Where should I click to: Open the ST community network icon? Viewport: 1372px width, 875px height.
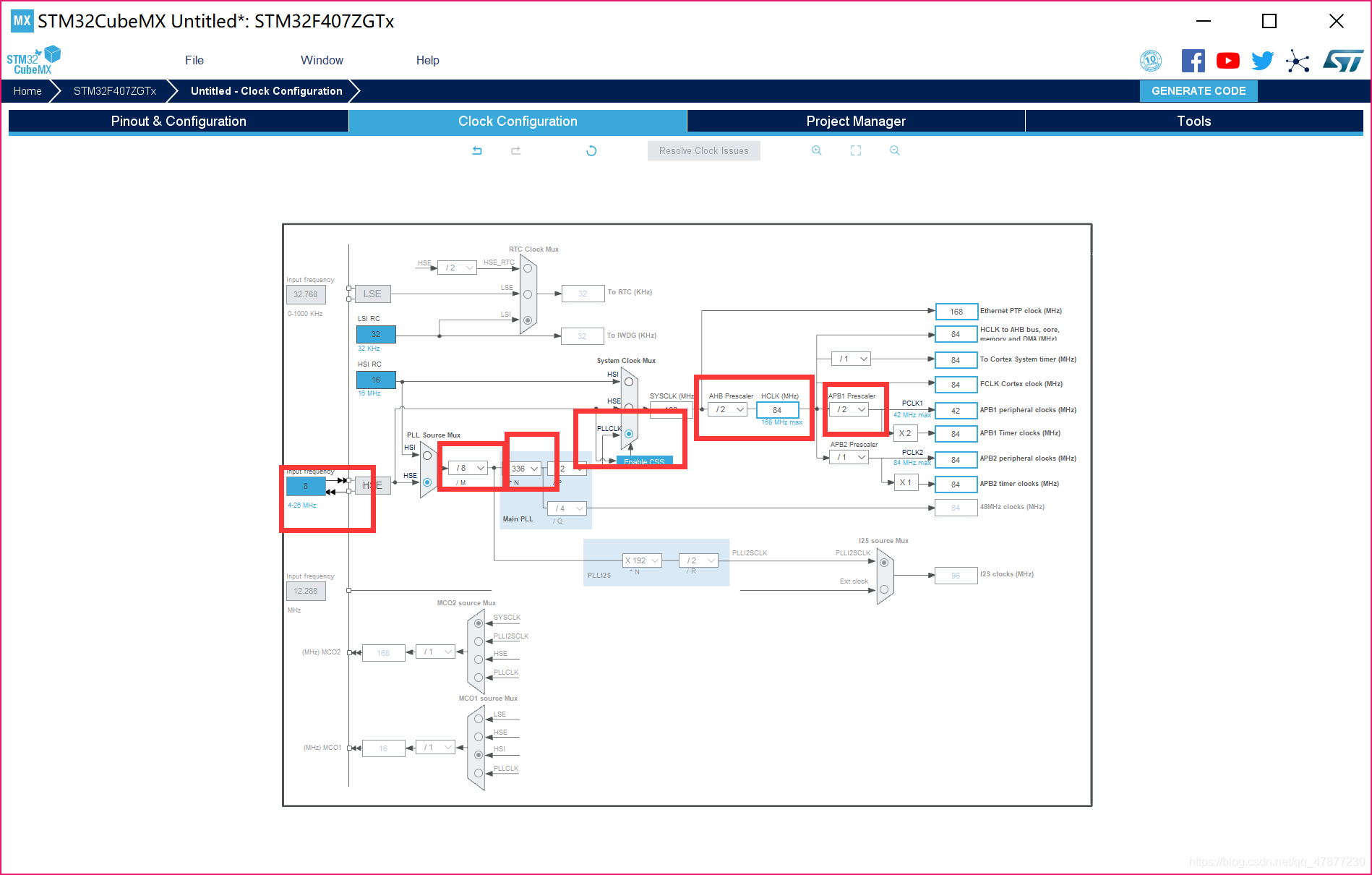[1298, 61]
